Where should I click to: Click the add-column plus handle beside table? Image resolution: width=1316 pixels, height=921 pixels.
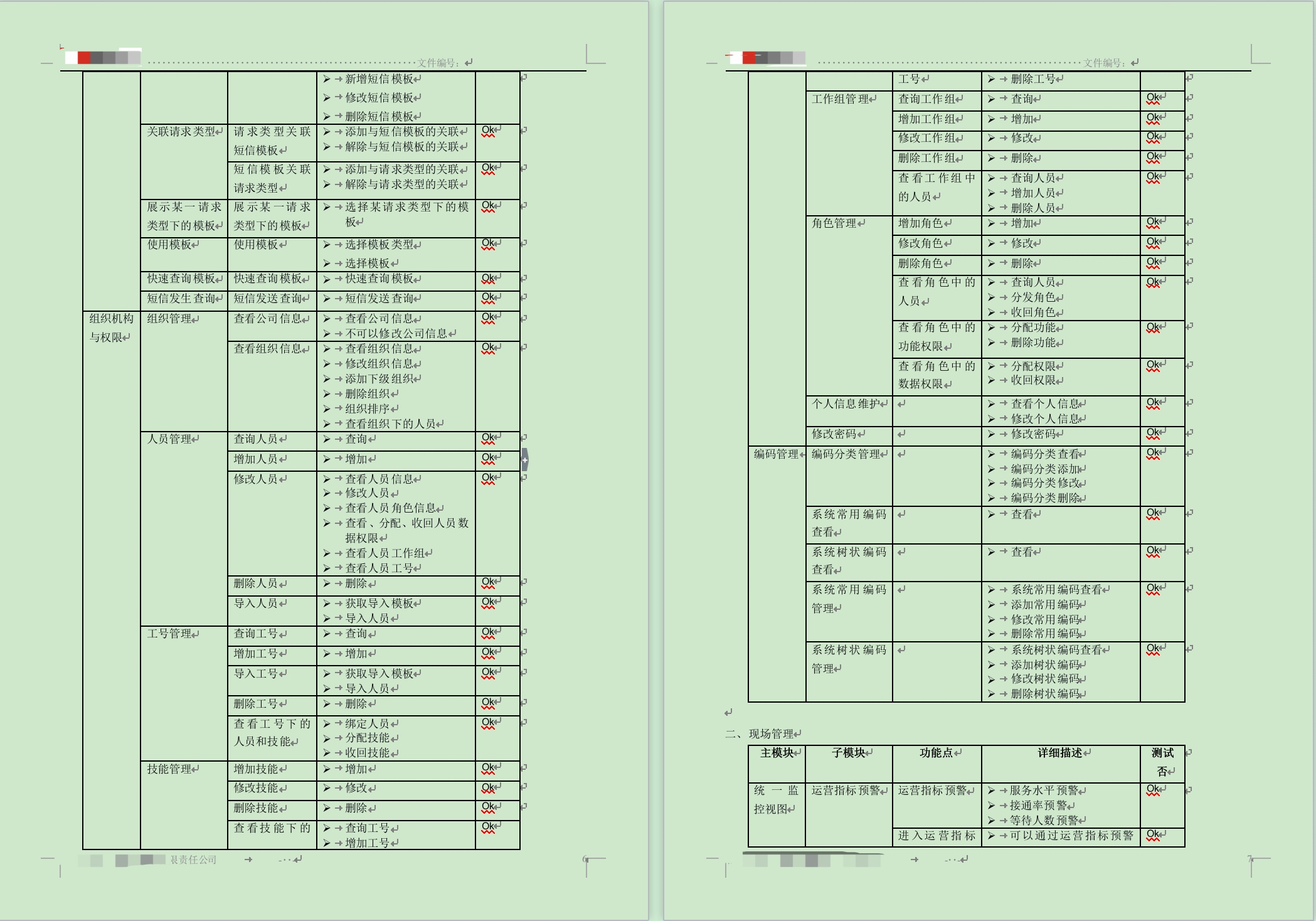525,460
